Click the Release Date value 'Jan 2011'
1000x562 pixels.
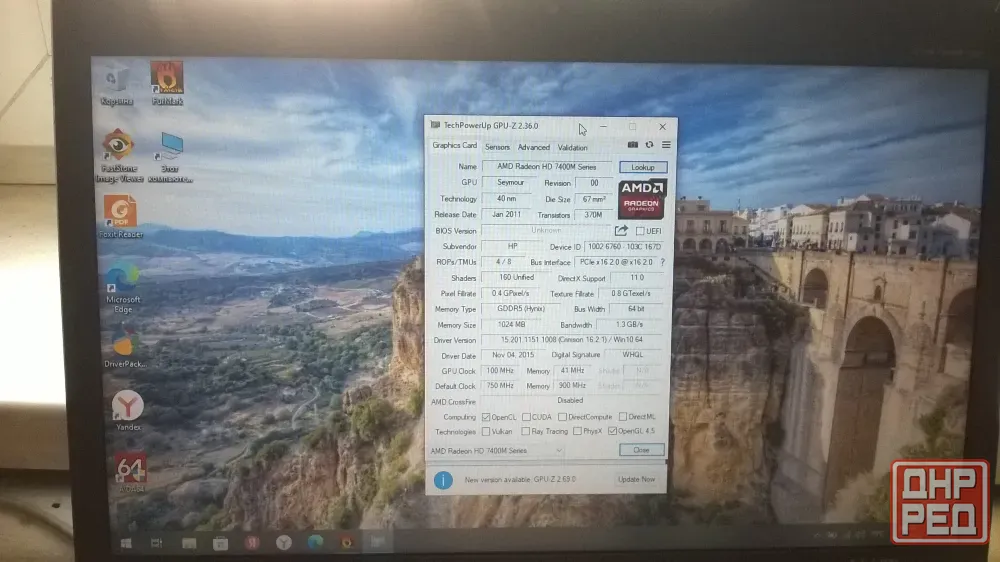506,214
